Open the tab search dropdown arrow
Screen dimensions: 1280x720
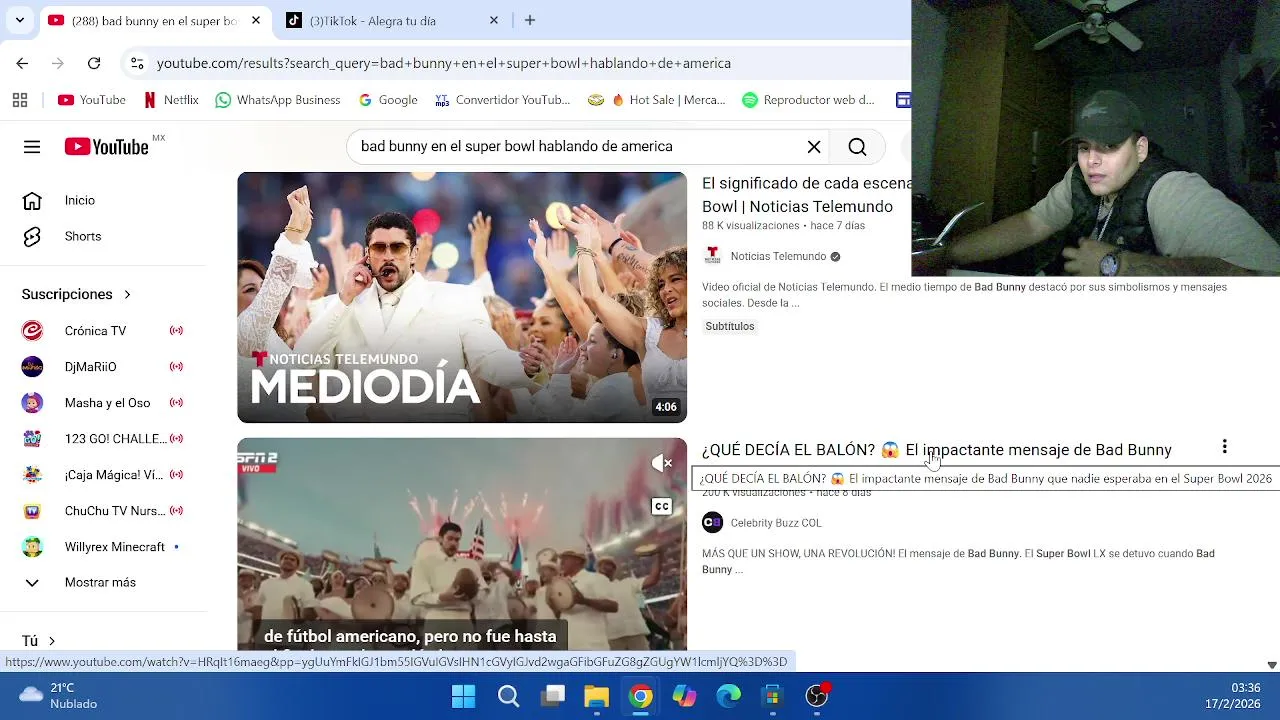coord(19,20)
